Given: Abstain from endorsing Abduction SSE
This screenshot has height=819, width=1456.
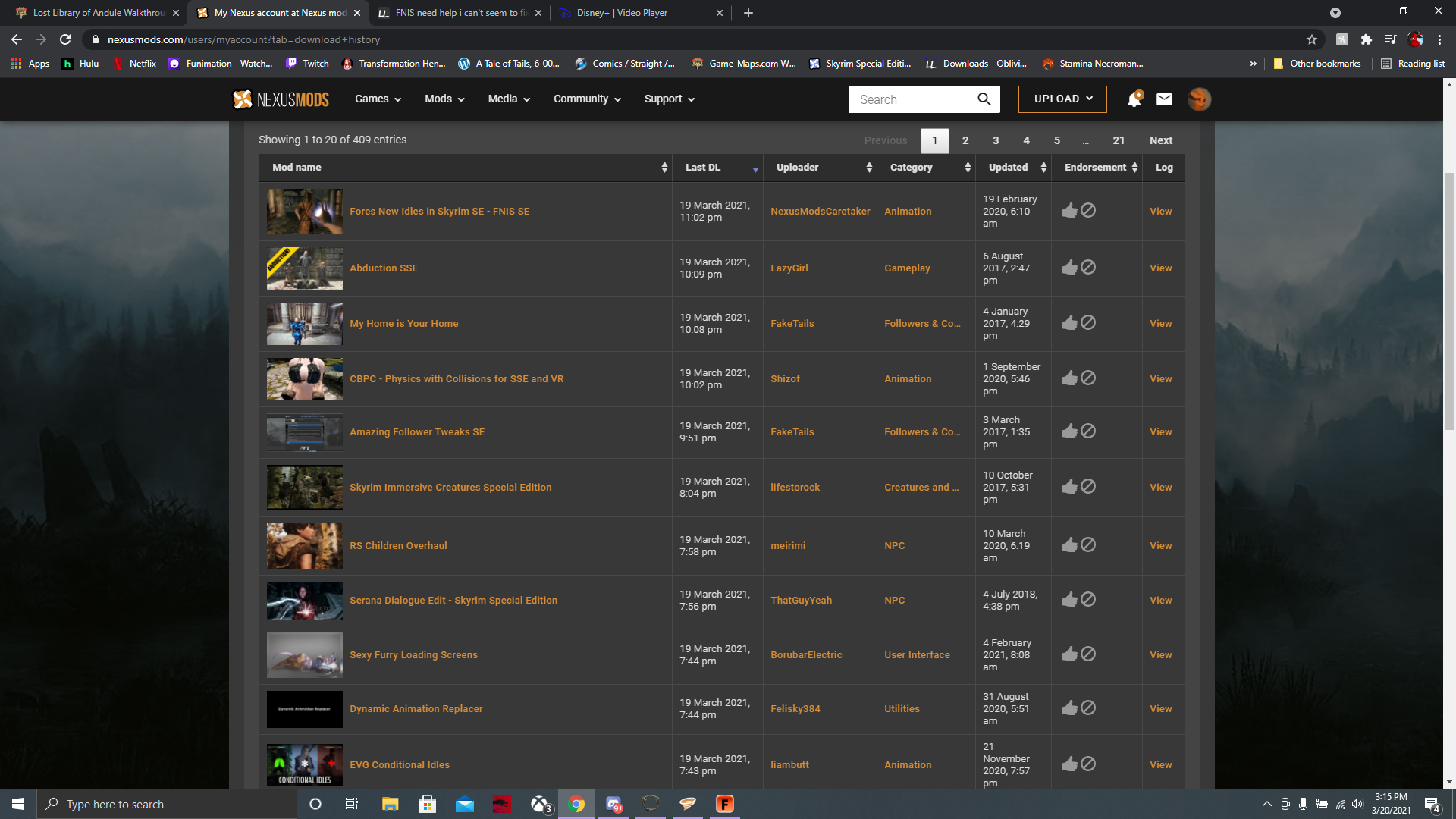Looking at the screenshot, I should pos(1088,267).
